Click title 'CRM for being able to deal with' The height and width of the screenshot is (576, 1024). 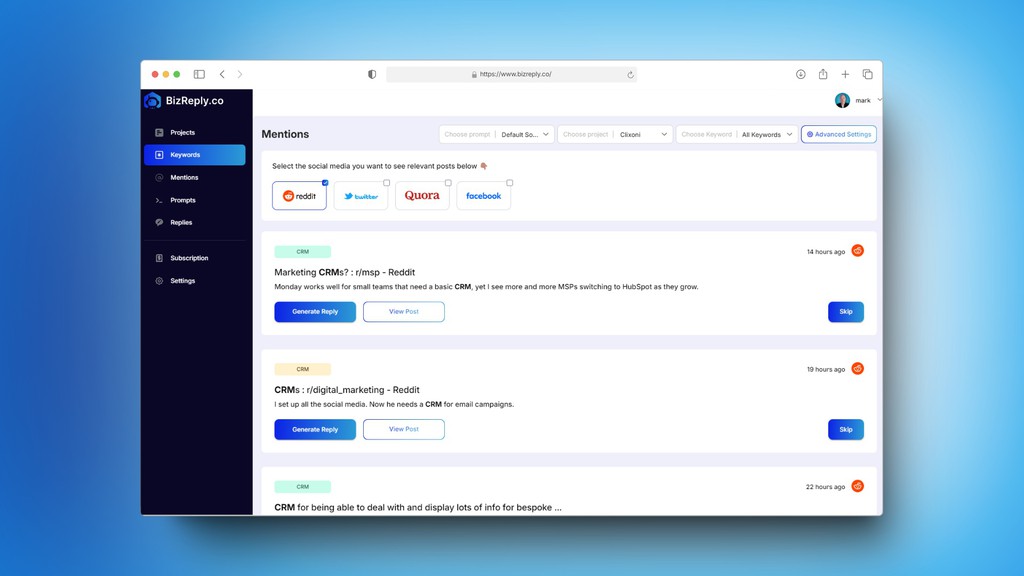point(418,507)
